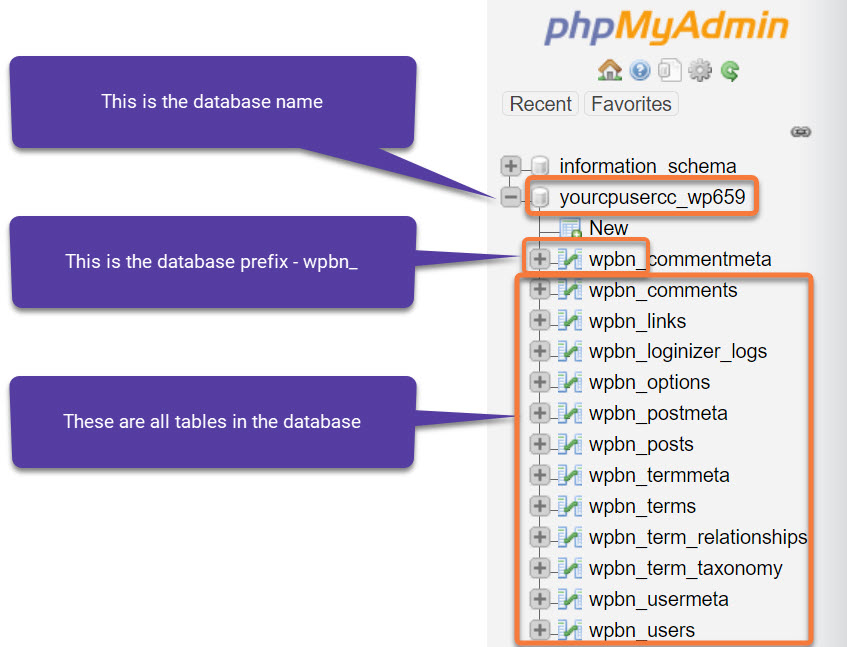Click the chain link icon
The image size is (847, 647).
pos(800,132)
